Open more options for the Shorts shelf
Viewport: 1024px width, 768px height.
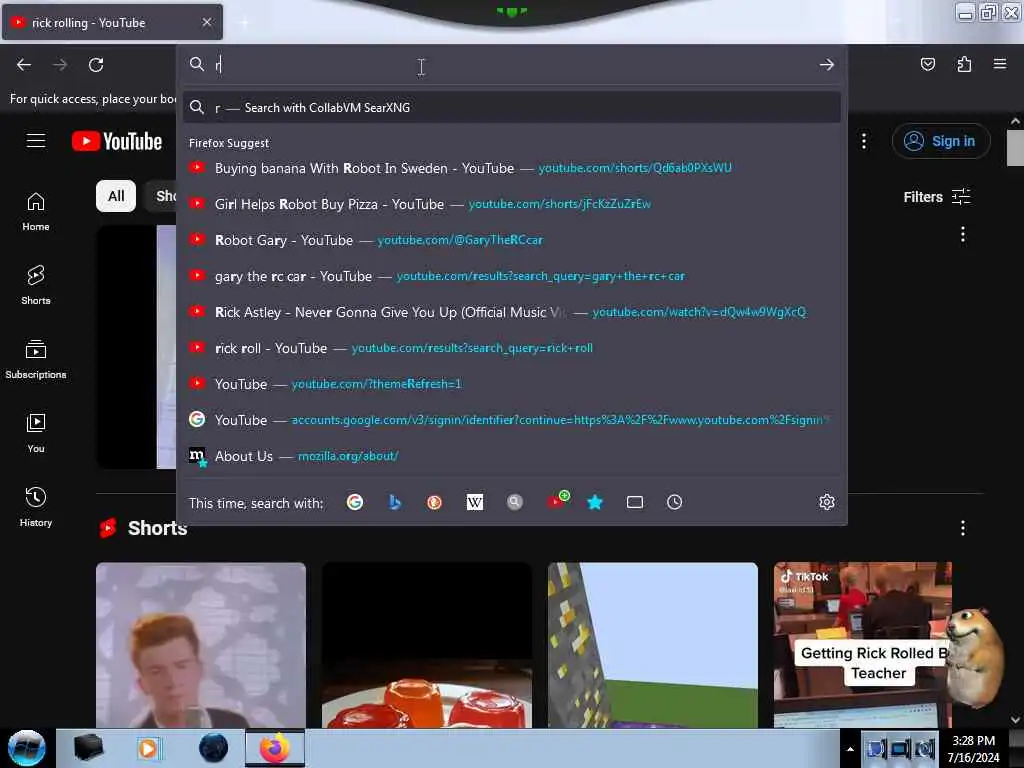pyautogui.click(x=963, y=528)
